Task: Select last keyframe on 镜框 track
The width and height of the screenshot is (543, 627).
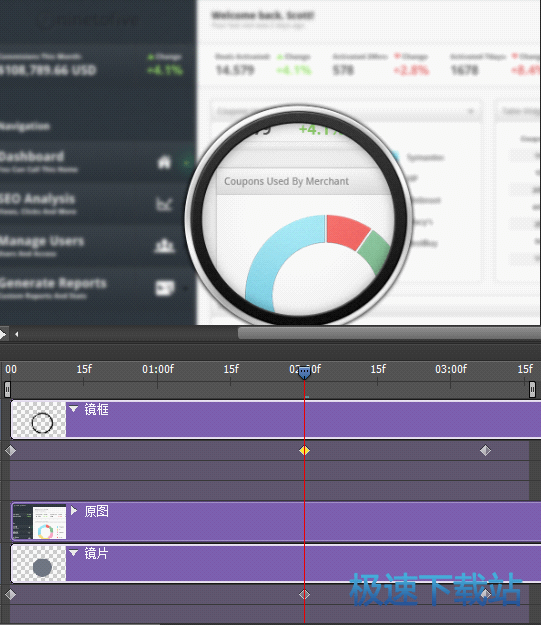Action: [485, 451]
